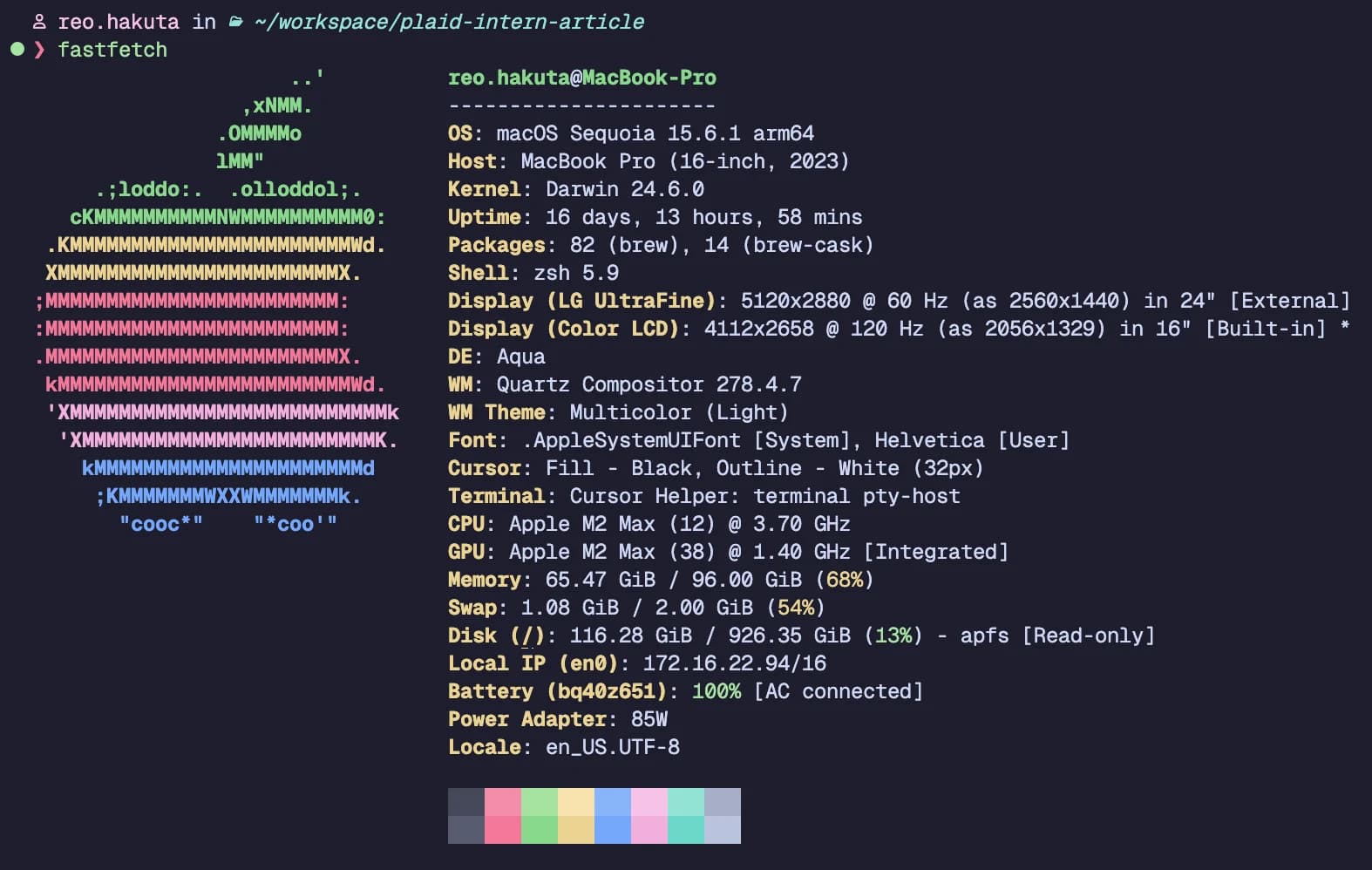The width and height of the screenshot is (1372, 870).
Task: Click the green status dot beside the prompt
Action: pyautogui.click(x=17, y=49)
